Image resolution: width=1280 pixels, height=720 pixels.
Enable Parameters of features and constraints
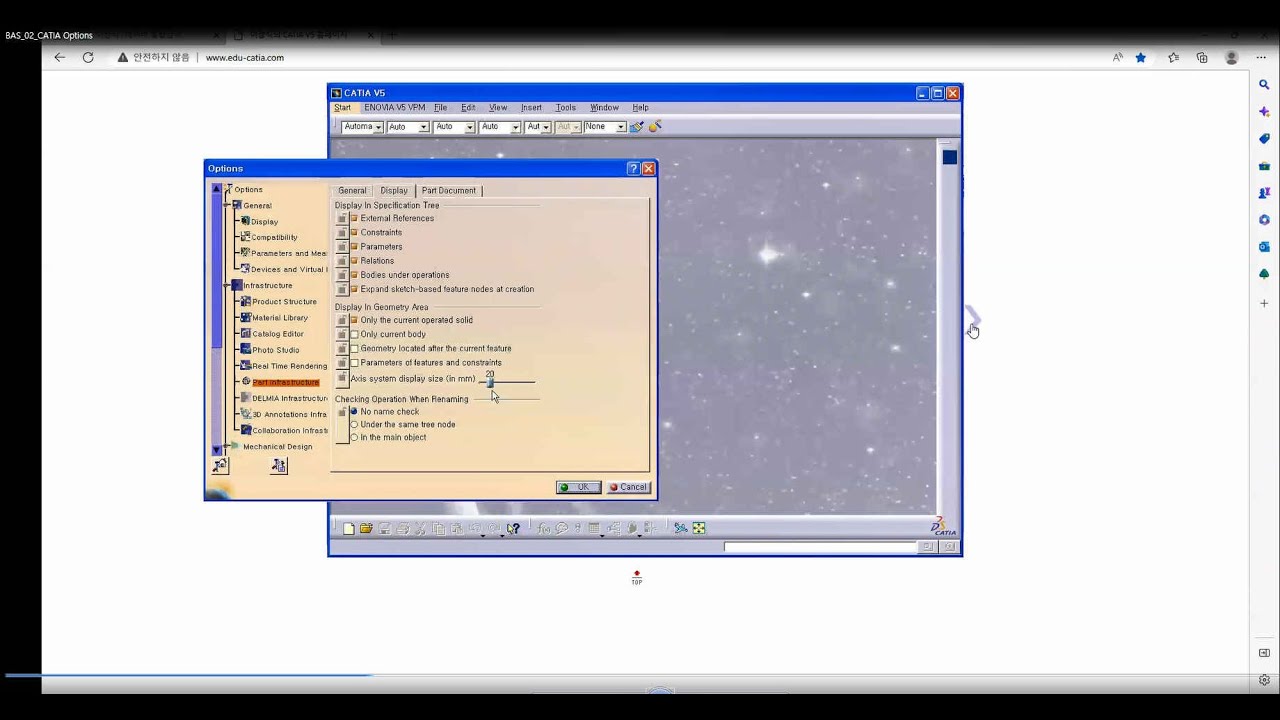pyautogui.click(x=354, y=362)
